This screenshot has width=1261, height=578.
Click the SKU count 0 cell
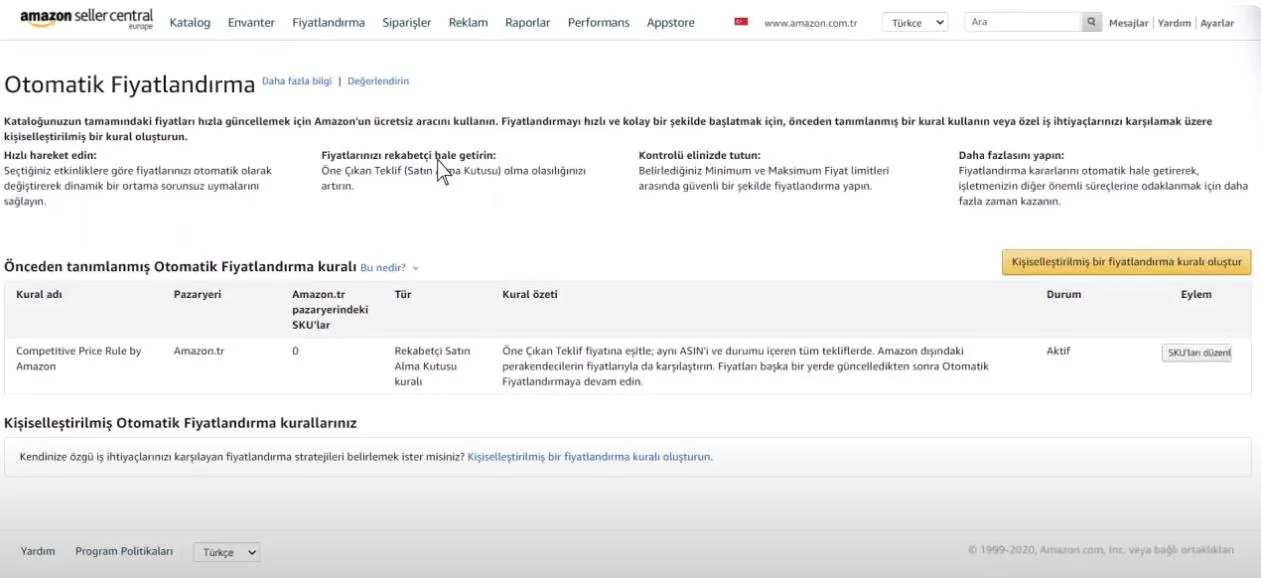(x=295, y=351)
